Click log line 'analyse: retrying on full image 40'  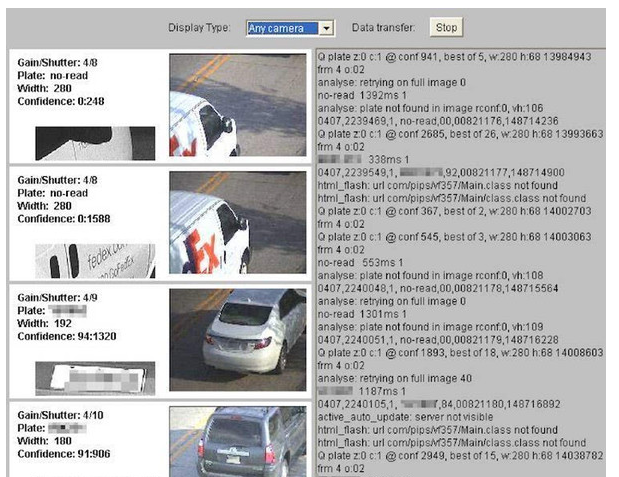394,378
